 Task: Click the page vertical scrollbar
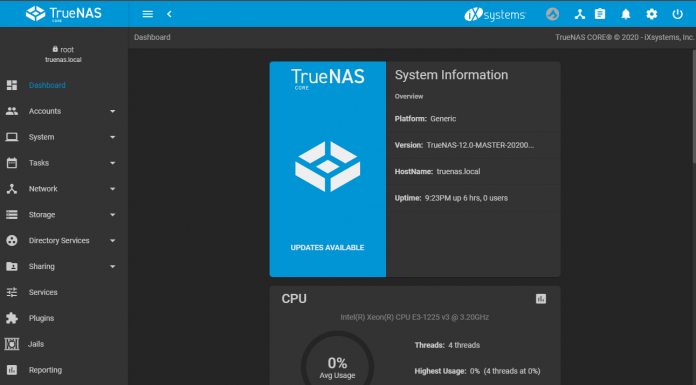click(x=693, y=107)
